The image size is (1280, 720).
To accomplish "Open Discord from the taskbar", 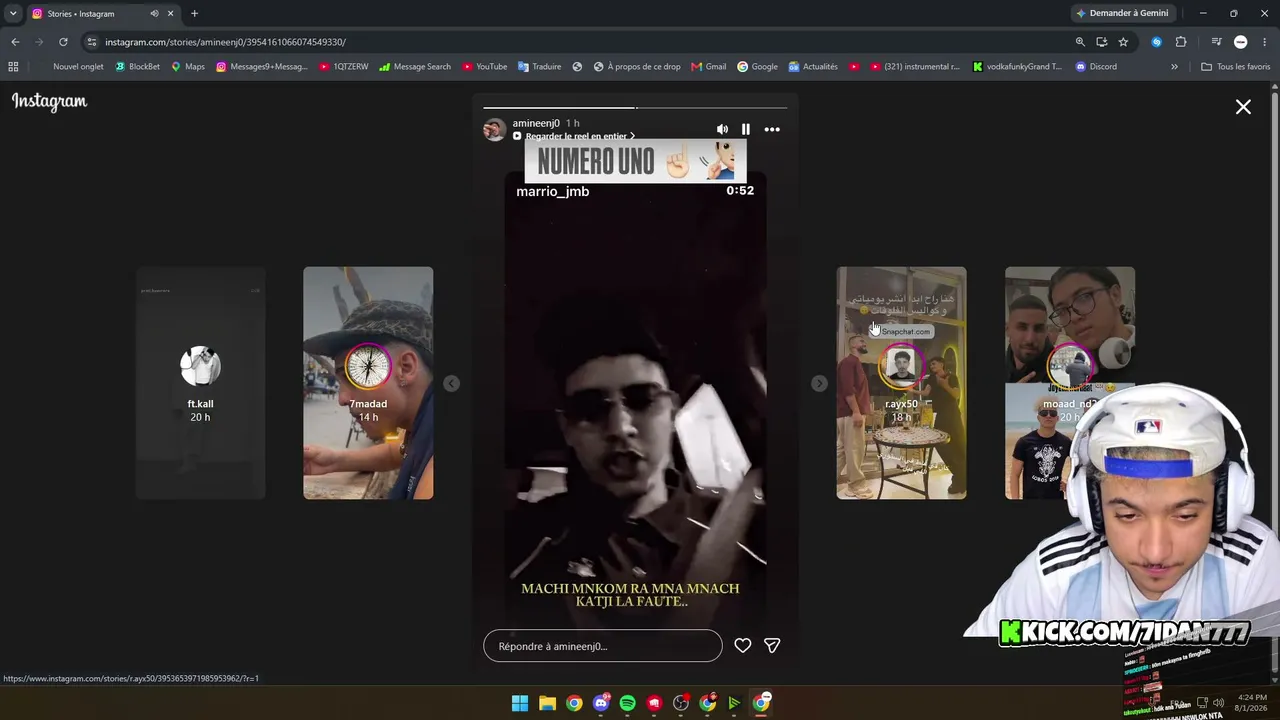I will click(x=601, y=703).
